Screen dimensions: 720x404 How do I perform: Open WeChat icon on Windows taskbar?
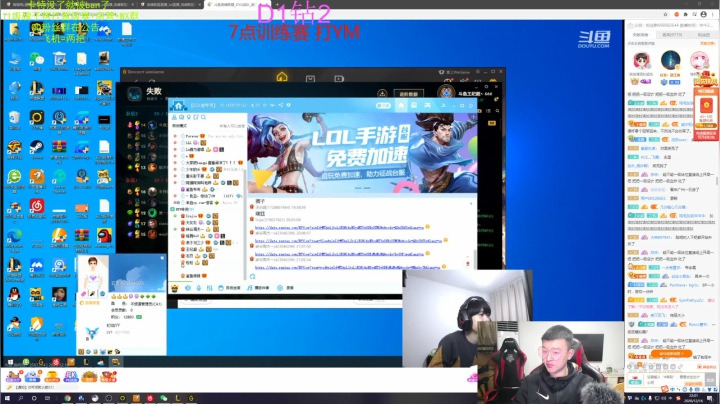[164, 398]
